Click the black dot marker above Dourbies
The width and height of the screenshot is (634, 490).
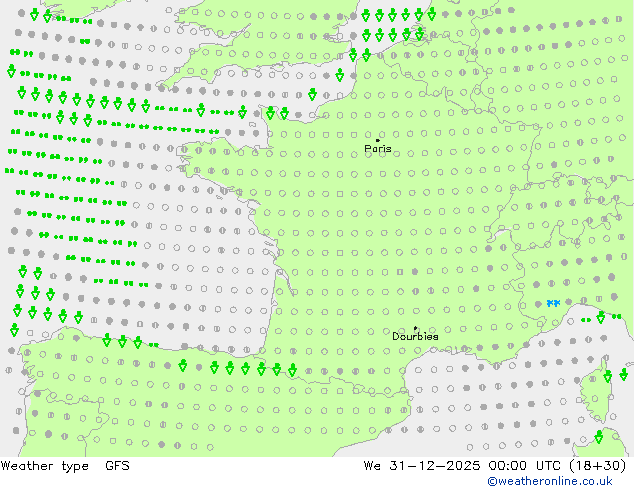tap(415, 328)
